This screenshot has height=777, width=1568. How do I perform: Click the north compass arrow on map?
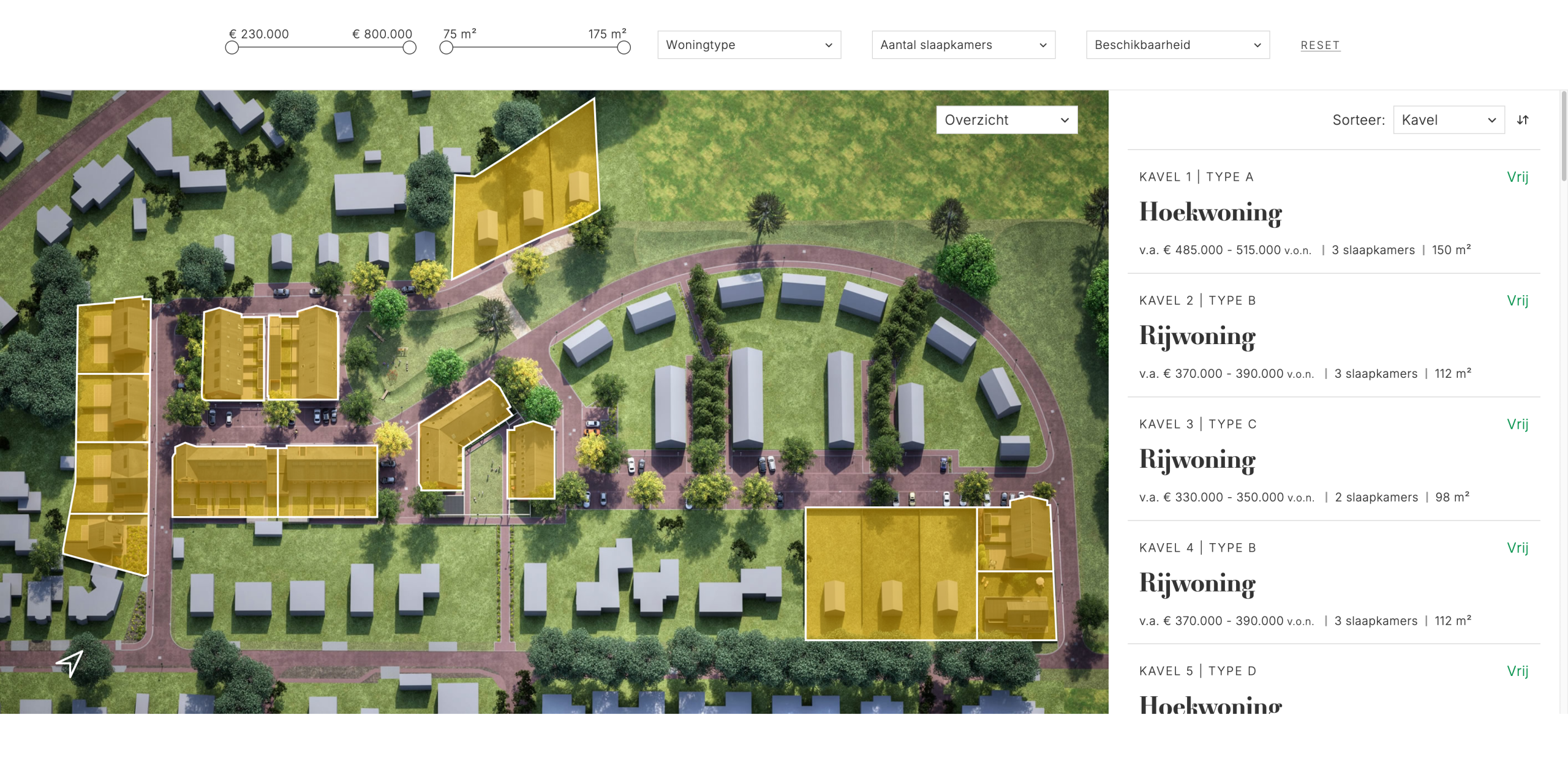70,663
